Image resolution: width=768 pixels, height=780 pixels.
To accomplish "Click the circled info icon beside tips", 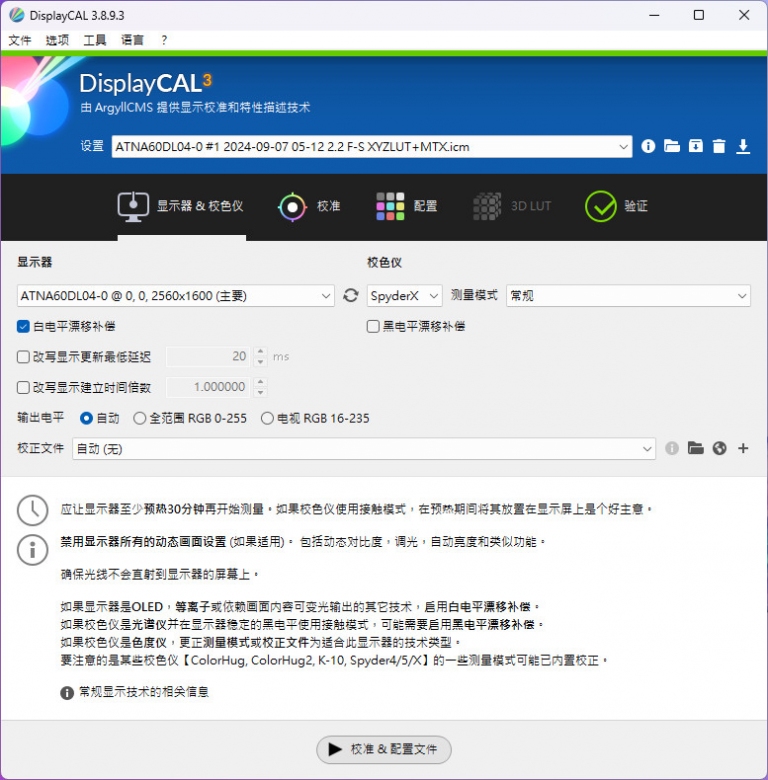I will (x=32, y=550).
